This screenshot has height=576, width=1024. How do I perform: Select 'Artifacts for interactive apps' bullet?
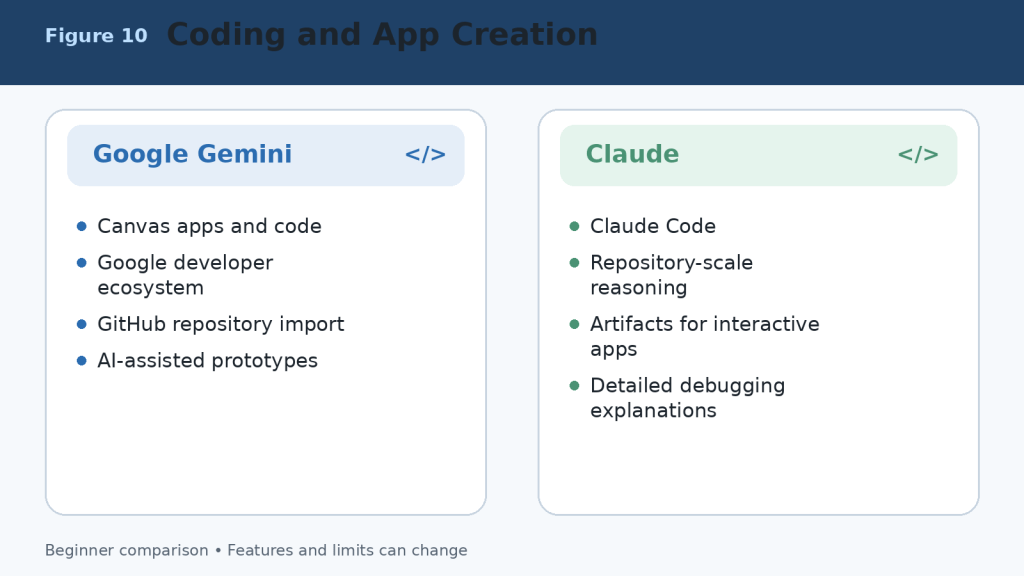pos(705,336)
